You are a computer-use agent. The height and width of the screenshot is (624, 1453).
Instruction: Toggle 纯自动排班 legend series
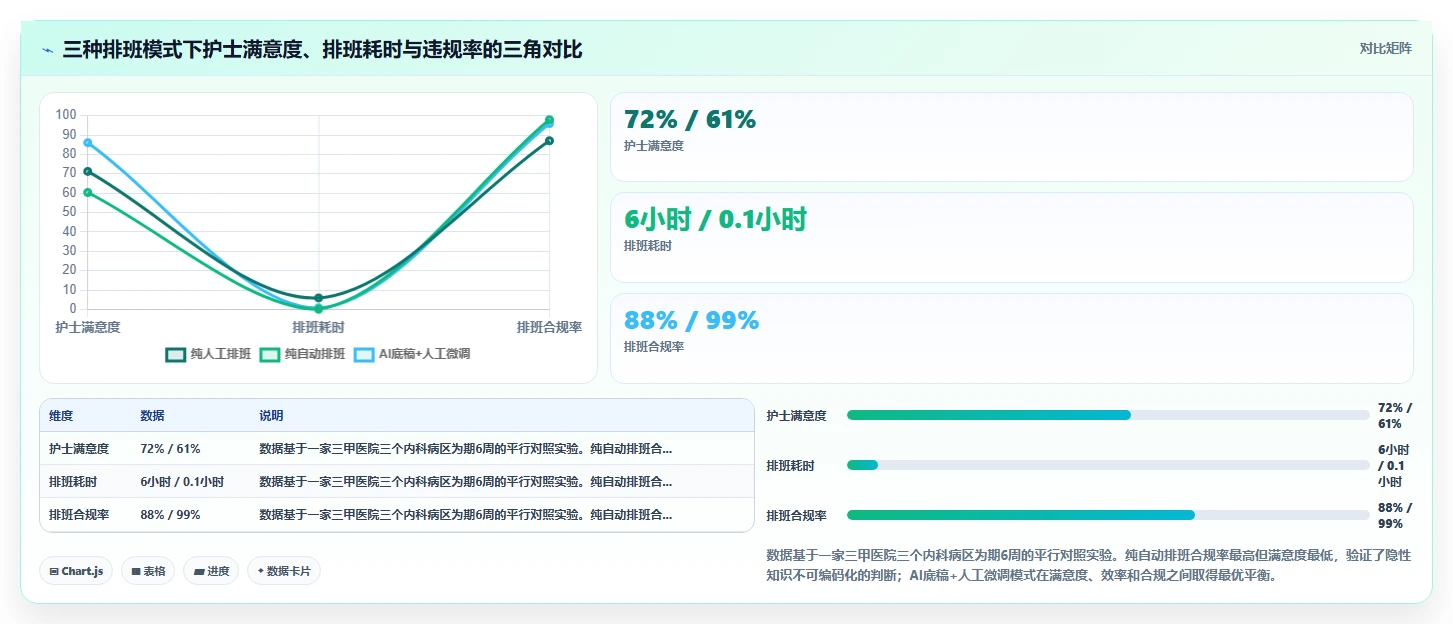tap(302, 354)
